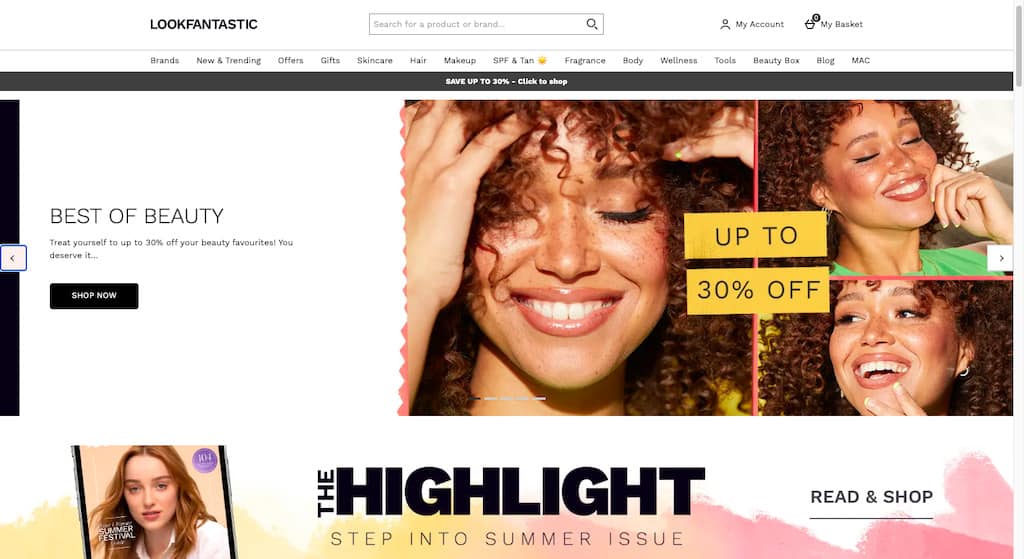
Task: Click the SAVE UP TO 30% promo banner
Action: [506, 82]
